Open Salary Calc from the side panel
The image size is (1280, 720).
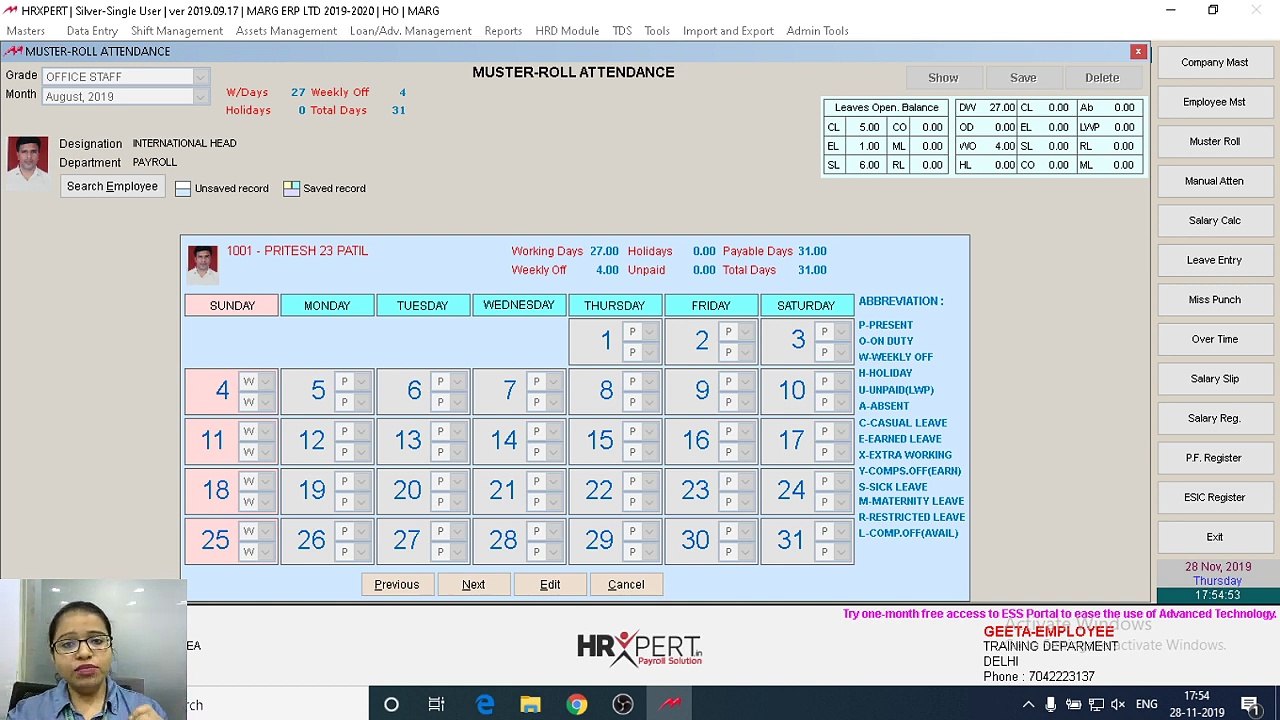tap(1214, 221)
